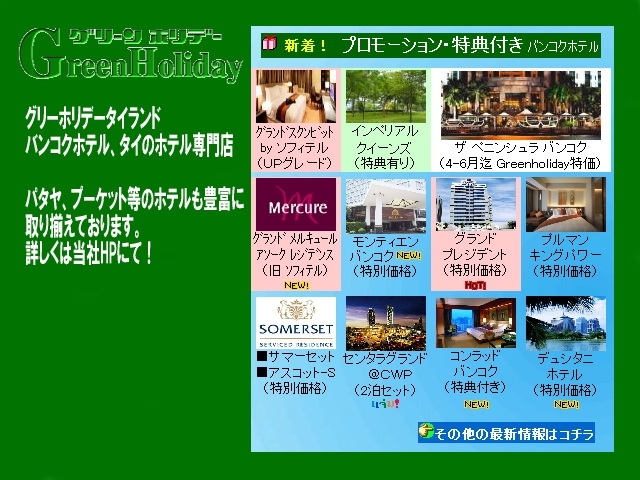The image size is (640, 480).
Task: Click グランド メルキュール アソーク レジデンス link
Action: click(x=295, y=255)
